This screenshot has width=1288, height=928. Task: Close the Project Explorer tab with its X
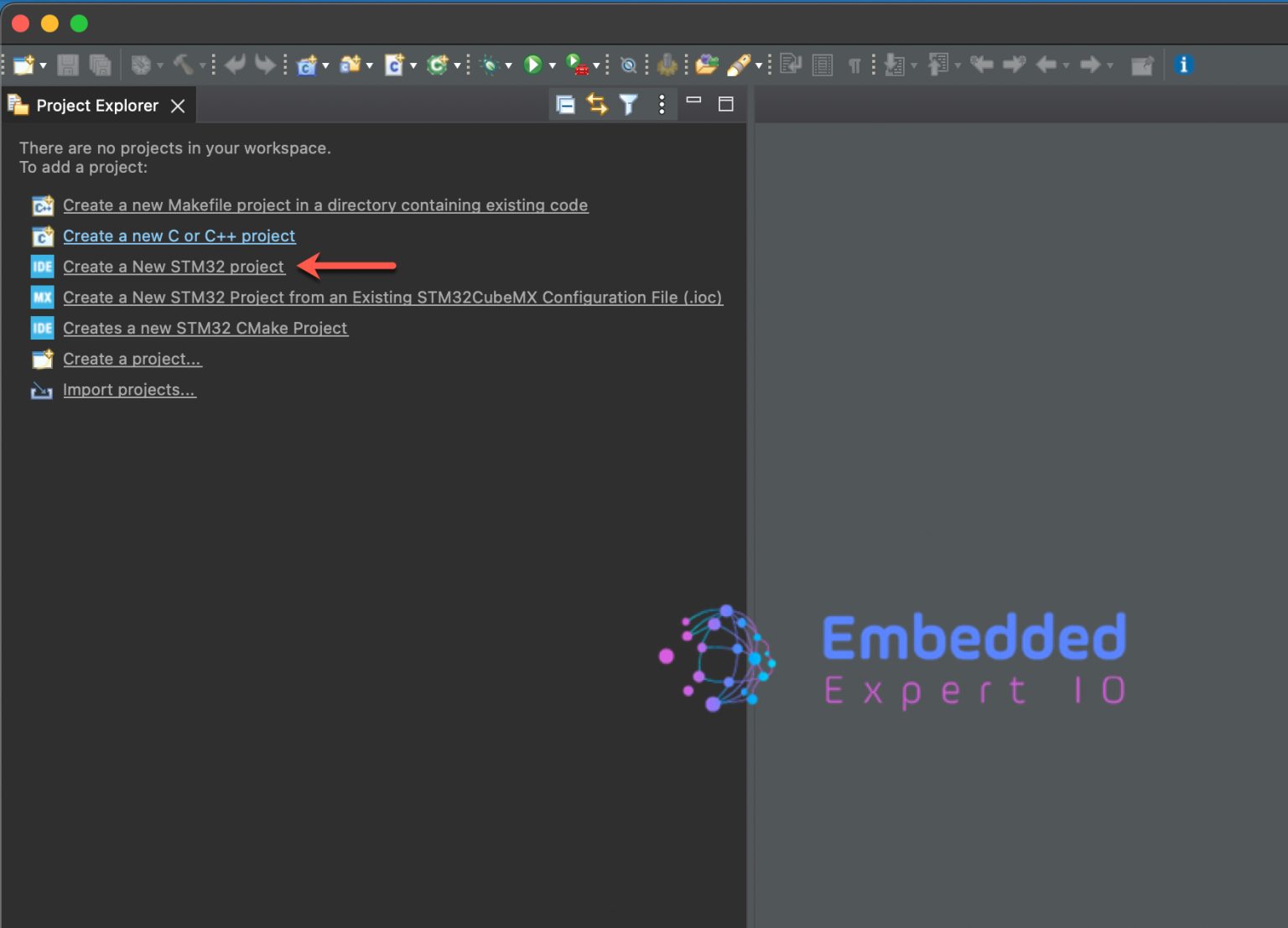coord(177,106)
